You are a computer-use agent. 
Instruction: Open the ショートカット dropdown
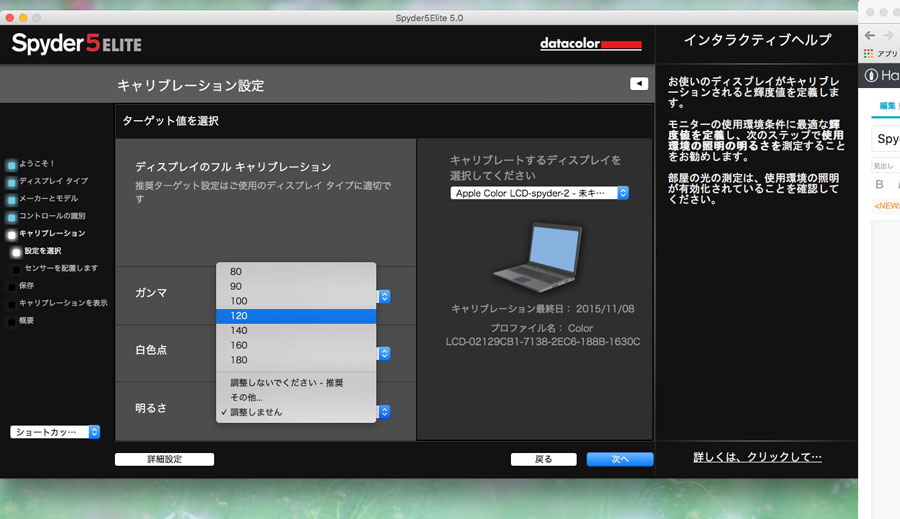55,432
